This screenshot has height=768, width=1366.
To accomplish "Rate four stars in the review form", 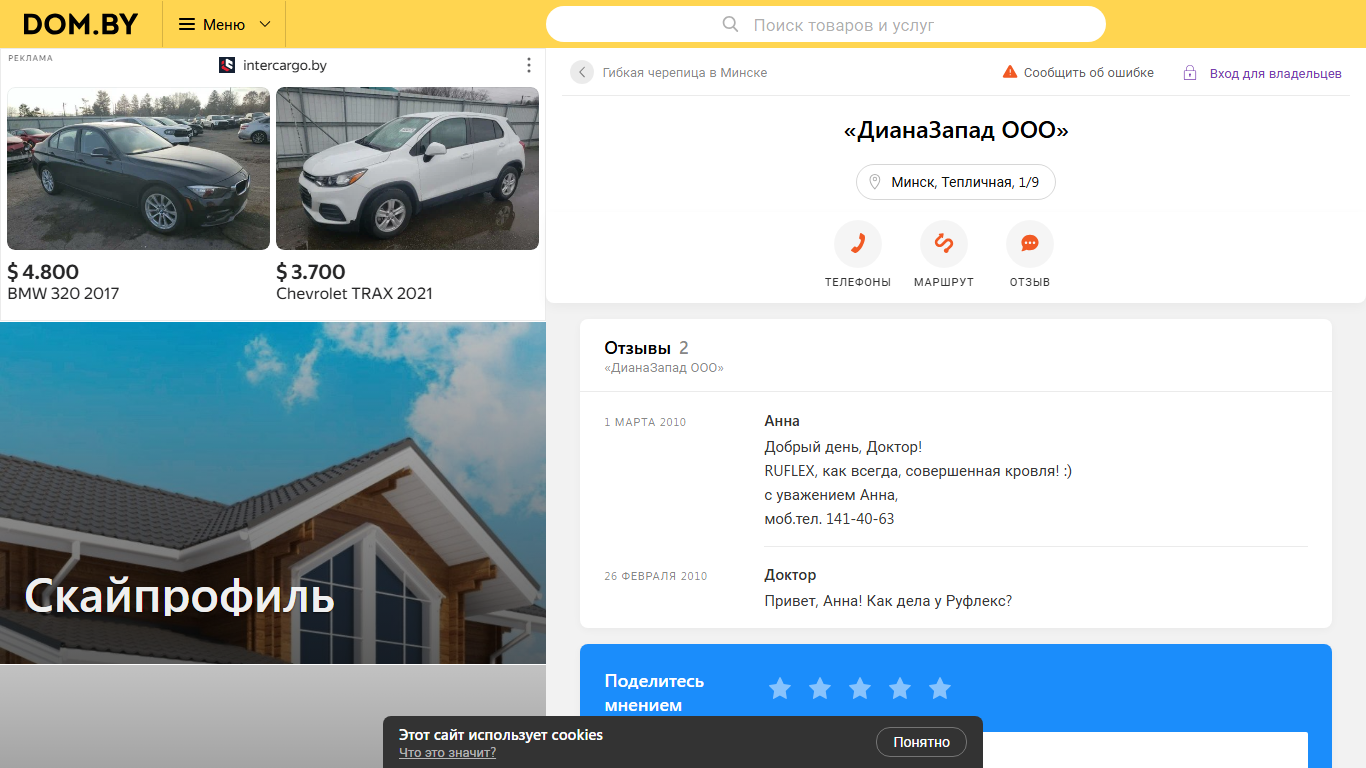I will [x=900, y=688].
